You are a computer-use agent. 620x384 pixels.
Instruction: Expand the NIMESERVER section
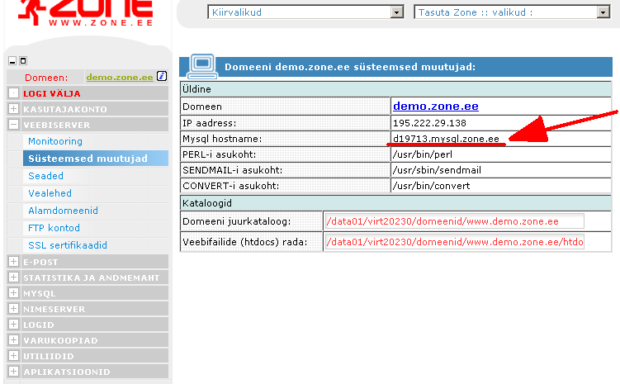click(x=13, y=308)
